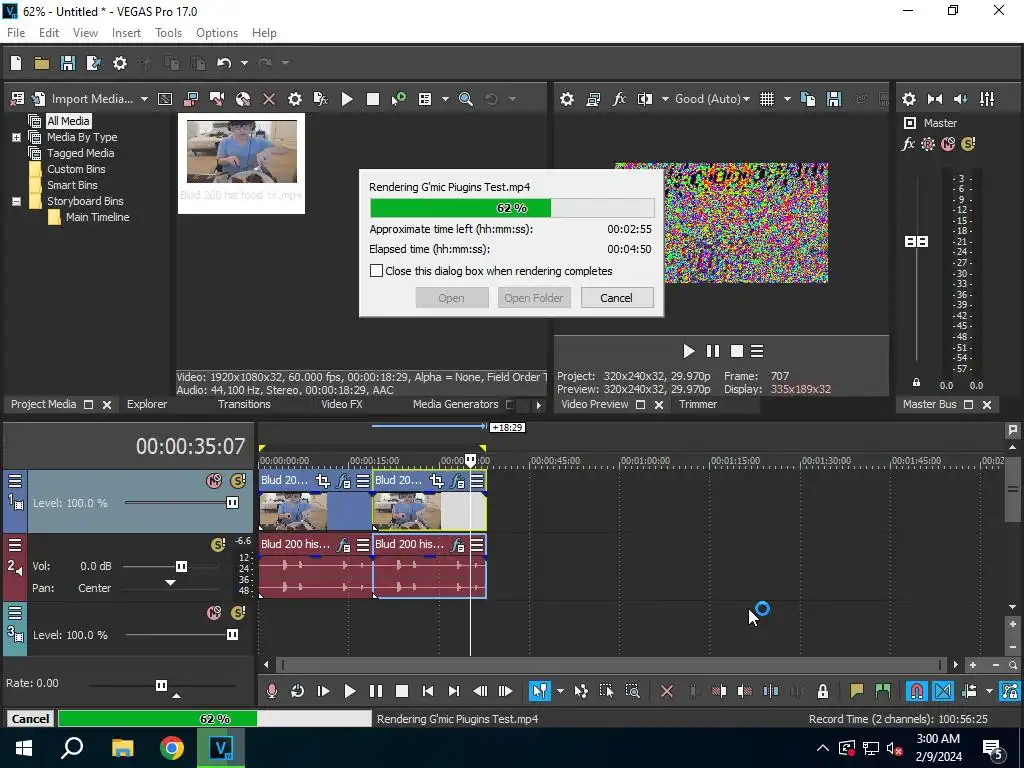This screenshot has width=1024, height=768.
Task: Open Media Properties gear in Project Media
Action: click(295, 99)
